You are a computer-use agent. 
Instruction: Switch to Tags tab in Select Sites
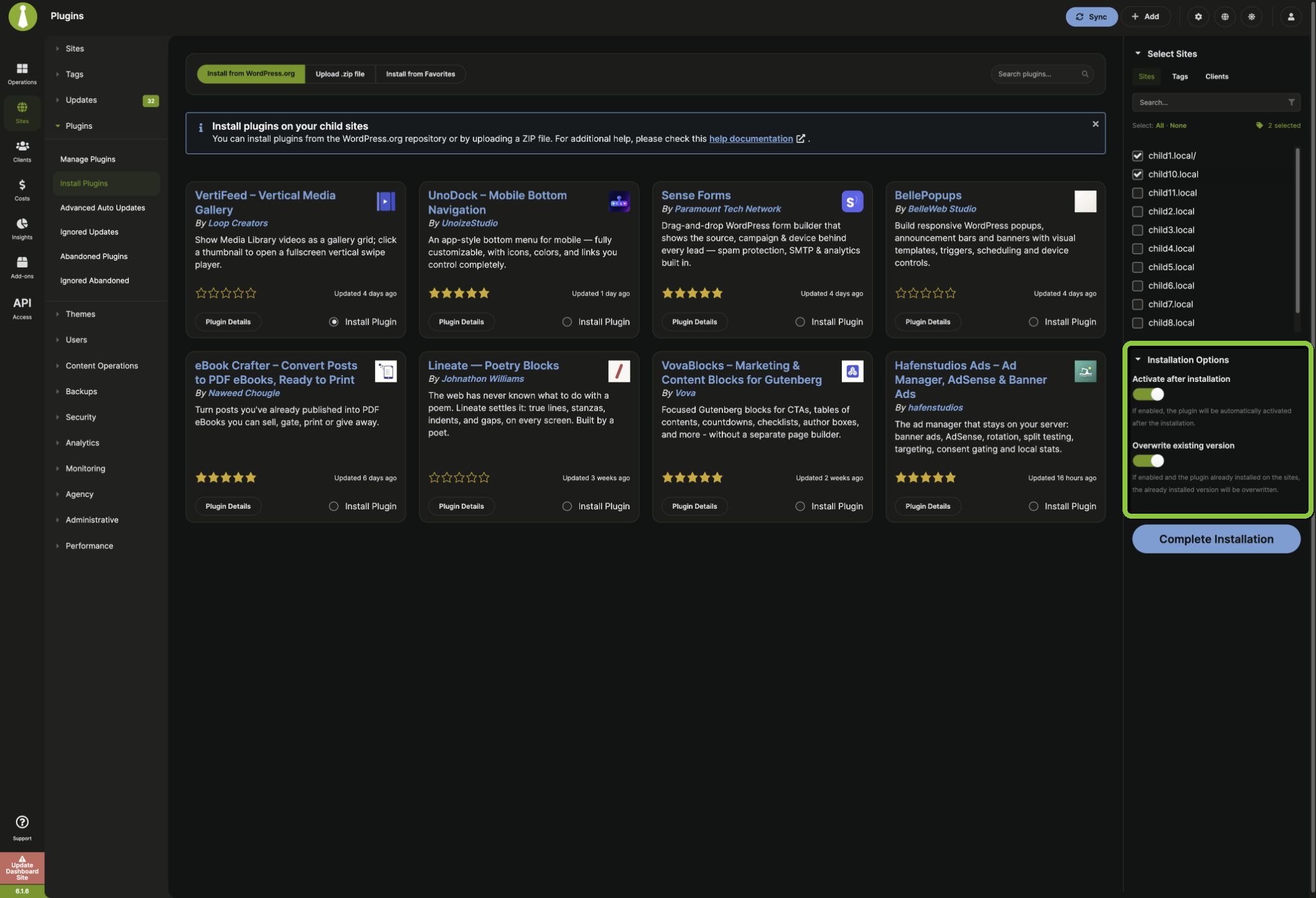click(1179, 76)
